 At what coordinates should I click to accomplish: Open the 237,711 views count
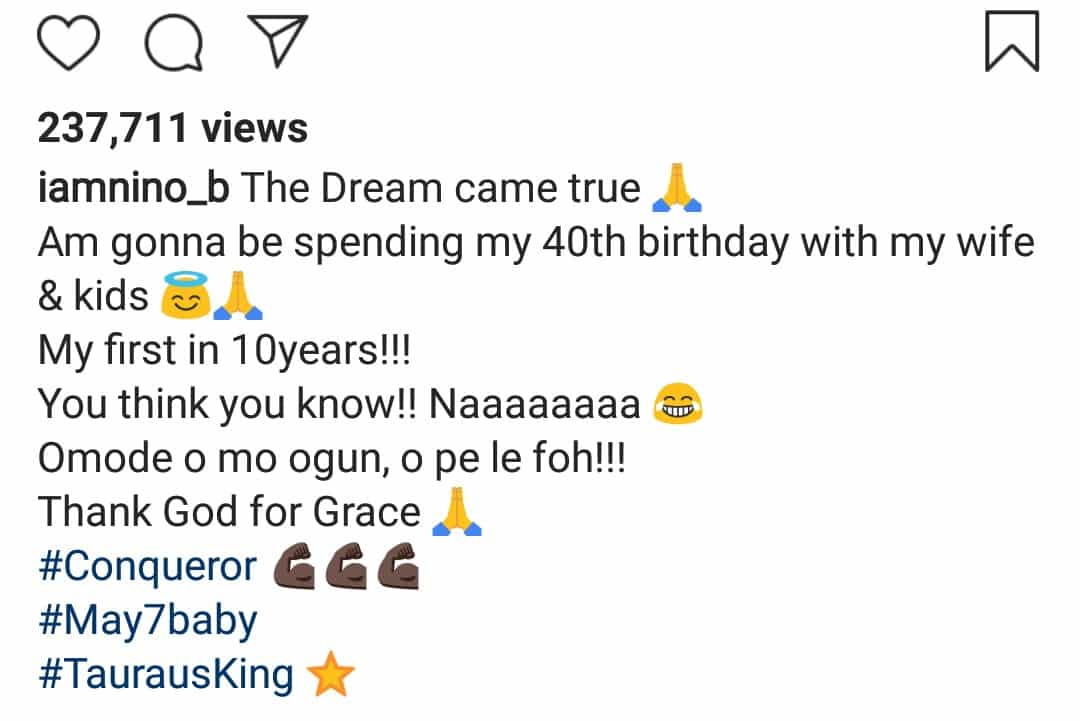pyautogui.click(x=173, y=128)
